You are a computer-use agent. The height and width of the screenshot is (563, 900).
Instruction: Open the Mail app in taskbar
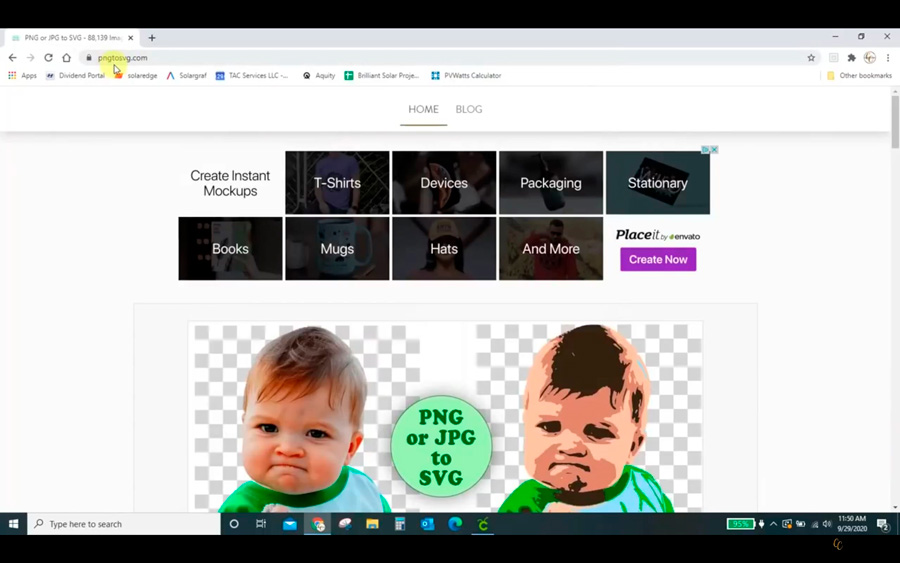click(x=290, y=524)
